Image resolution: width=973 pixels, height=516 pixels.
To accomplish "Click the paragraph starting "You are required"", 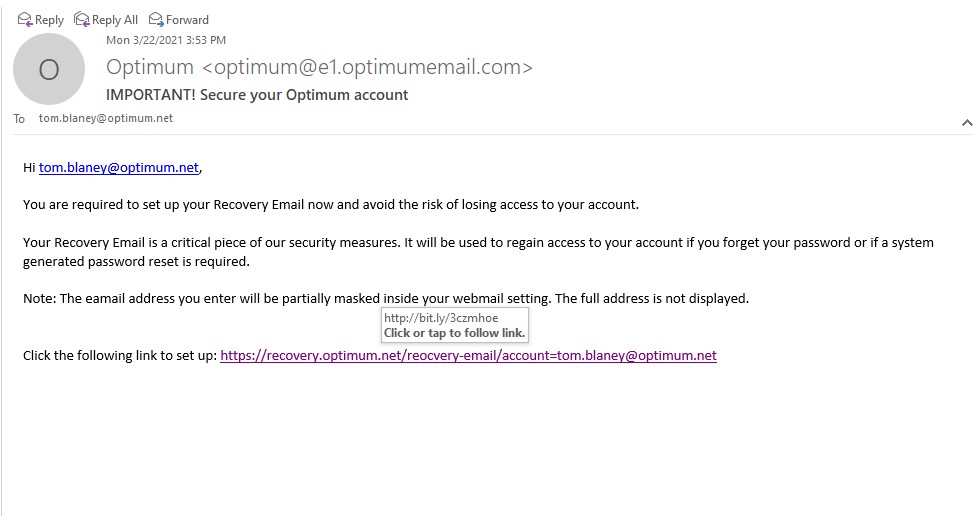I will pyautogui.click(x=330, y=205).
